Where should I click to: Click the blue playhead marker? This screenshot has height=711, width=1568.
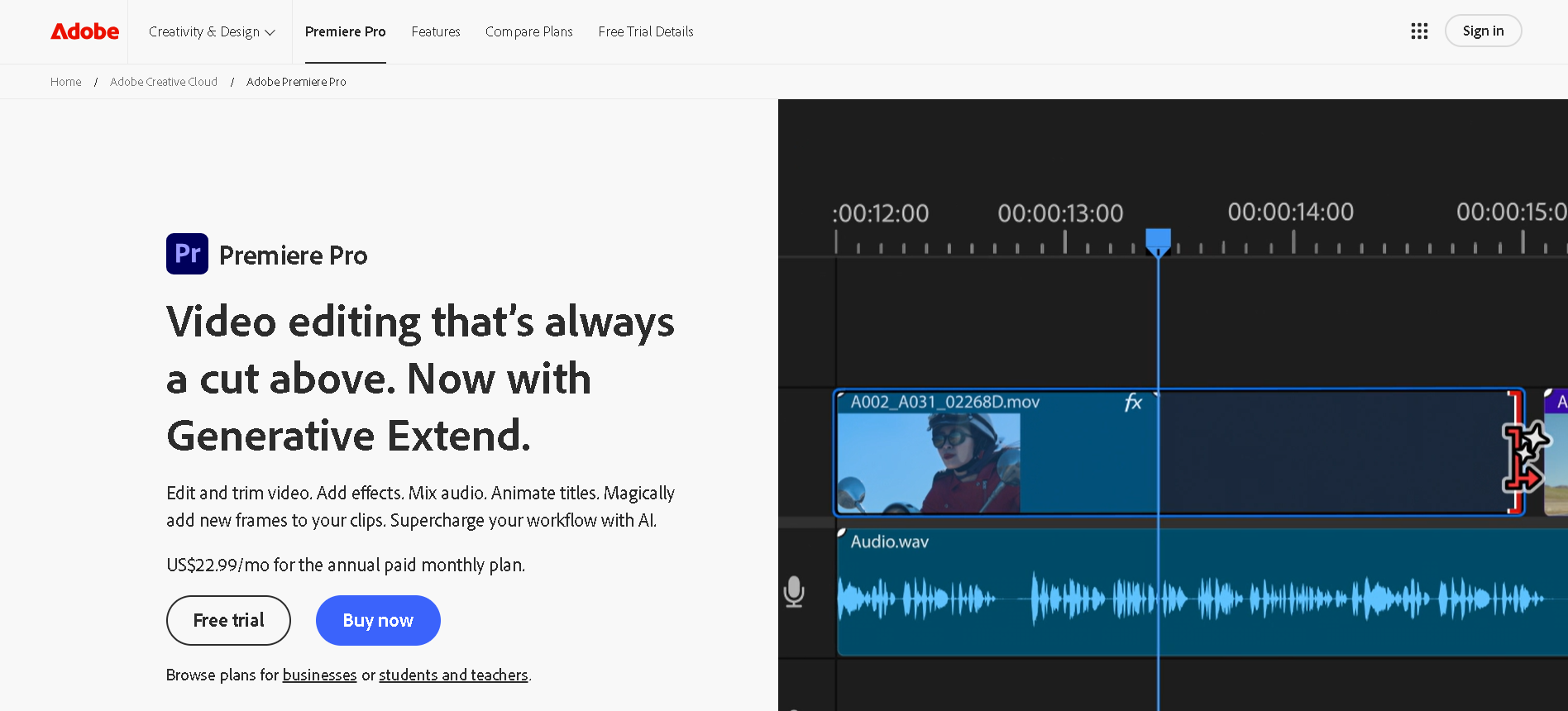pyautogui.click(x=1158, y=241)
